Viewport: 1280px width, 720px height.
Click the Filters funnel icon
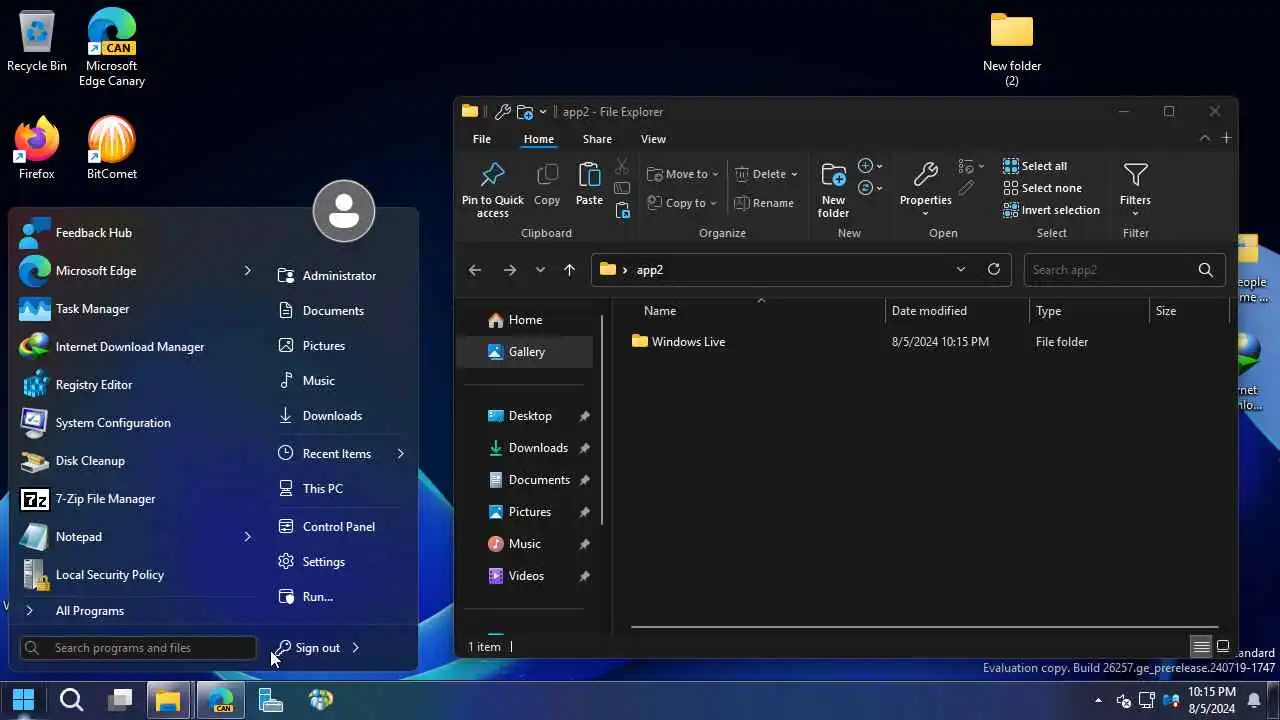pos(1135,175)
